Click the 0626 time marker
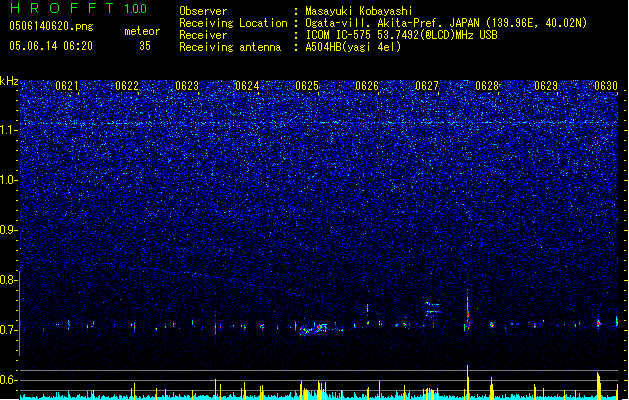The image size is (629, 400). pos(367,86)
